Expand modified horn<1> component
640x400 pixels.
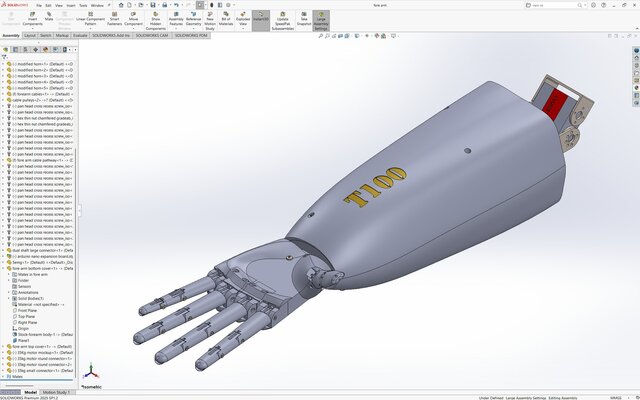click(x=3, y=64)
